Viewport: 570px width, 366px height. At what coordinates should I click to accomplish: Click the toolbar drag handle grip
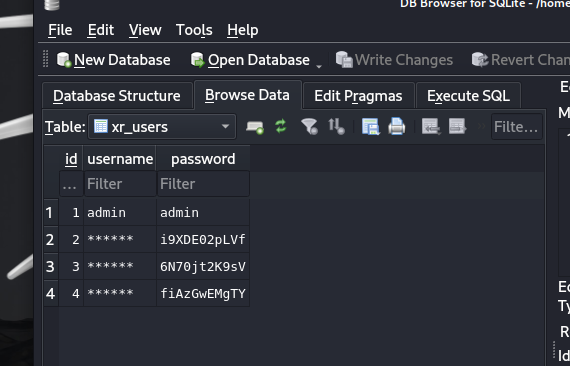(45, 59)
